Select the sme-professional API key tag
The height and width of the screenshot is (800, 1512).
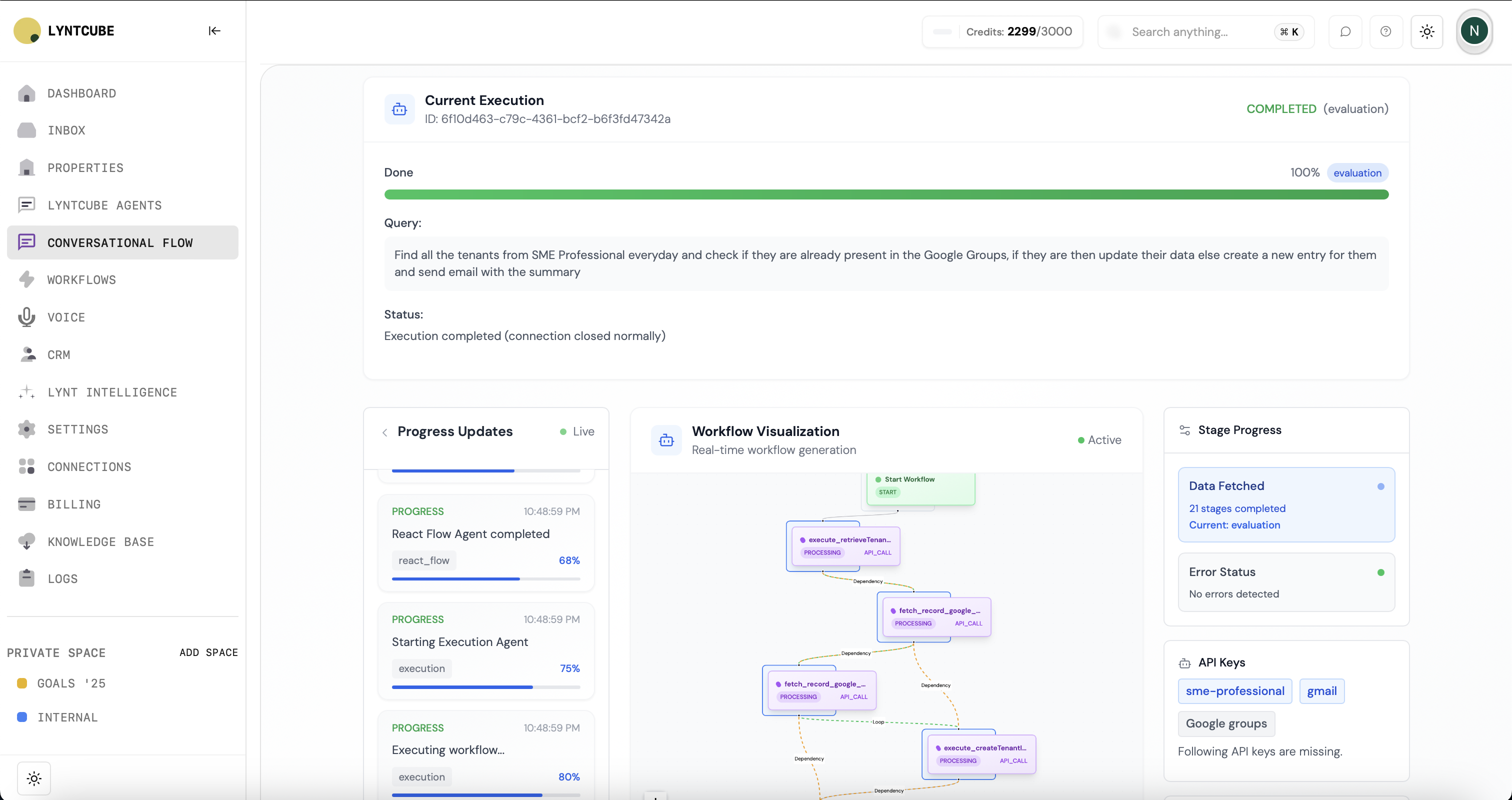(x=1234, y=691)
